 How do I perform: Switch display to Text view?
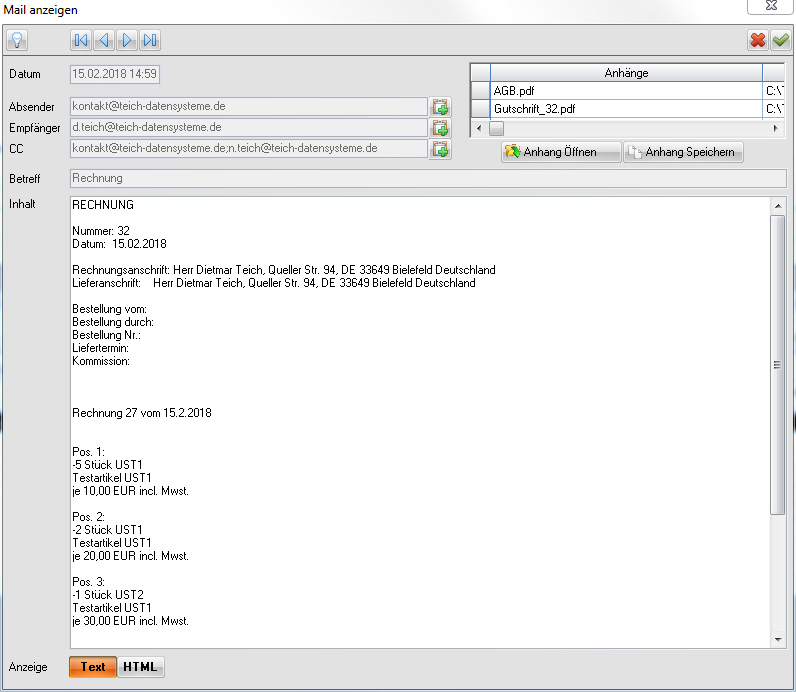93,667
